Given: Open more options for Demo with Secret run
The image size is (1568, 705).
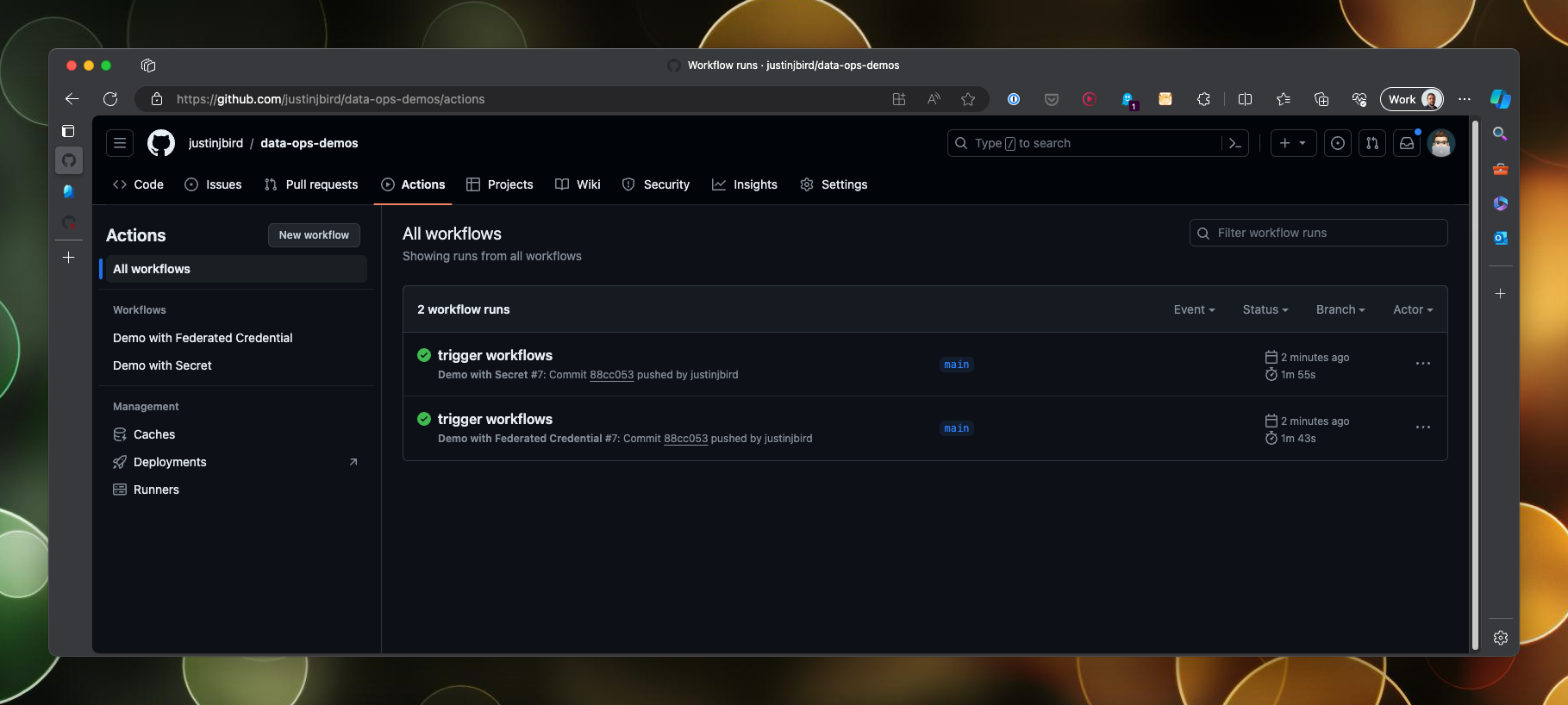Looking at the screenshot, I should [1423, 364].
